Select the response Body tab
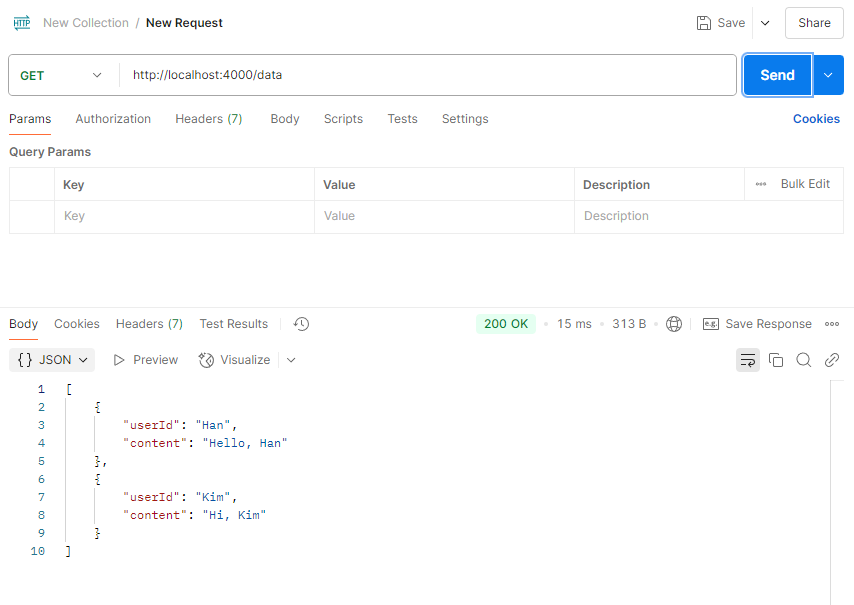The image size is (854, 605). (x=23, y=324)
